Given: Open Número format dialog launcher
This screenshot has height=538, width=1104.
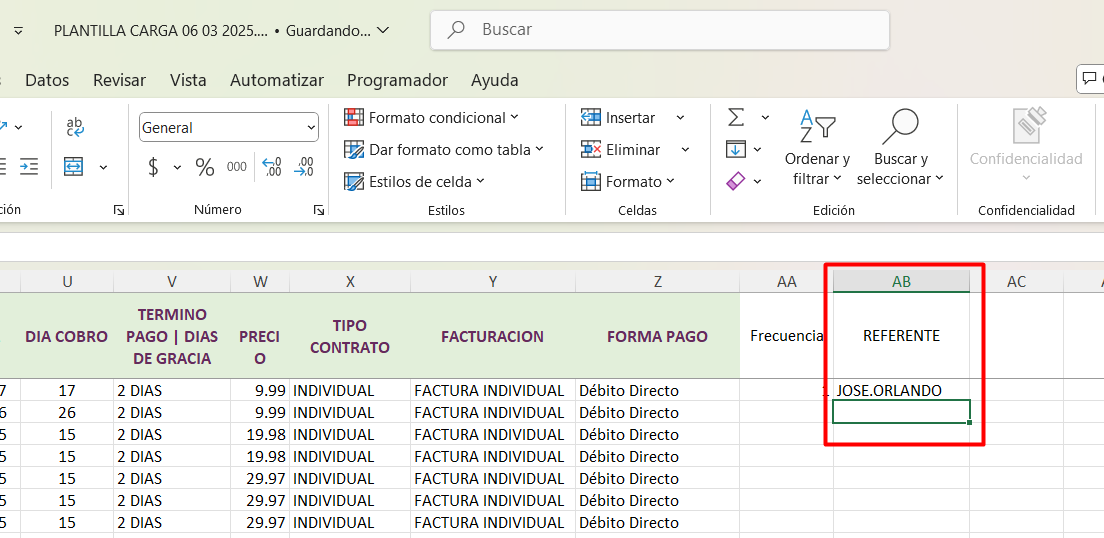Looking at the screenshot, I should click(x=318, y=210).
